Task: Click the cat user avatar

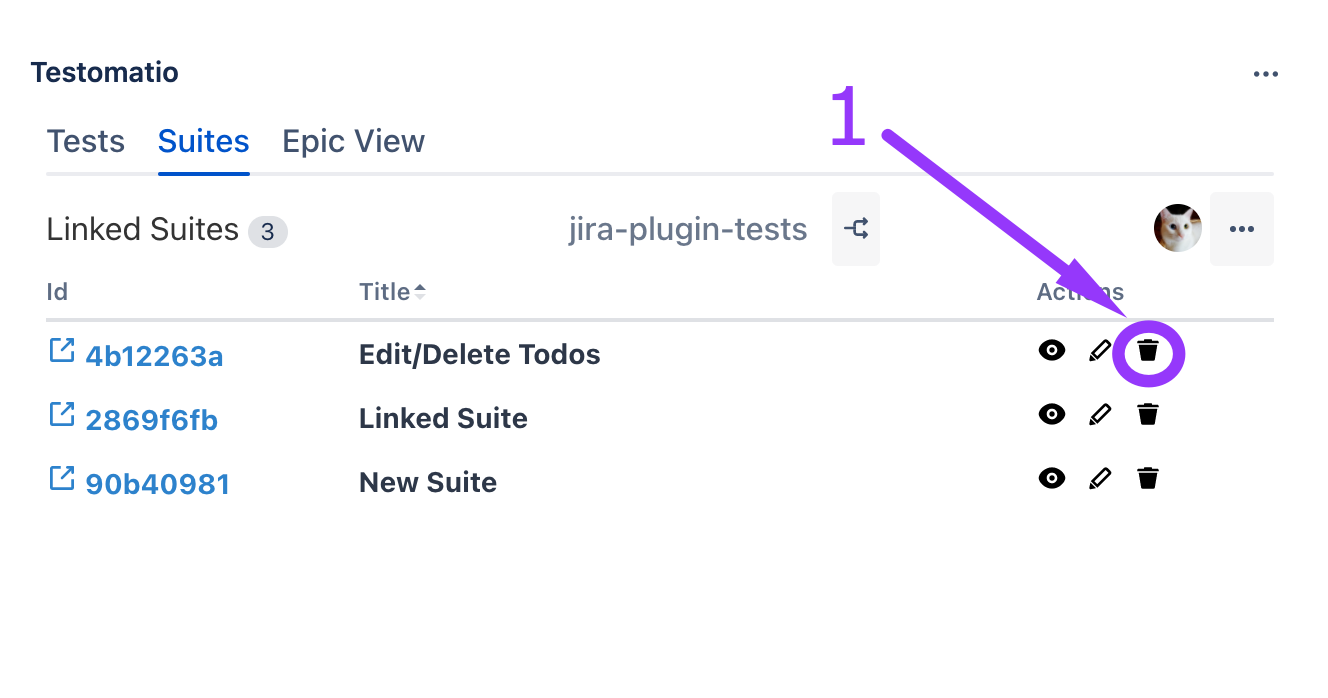Action: [x=1177, y=229]
